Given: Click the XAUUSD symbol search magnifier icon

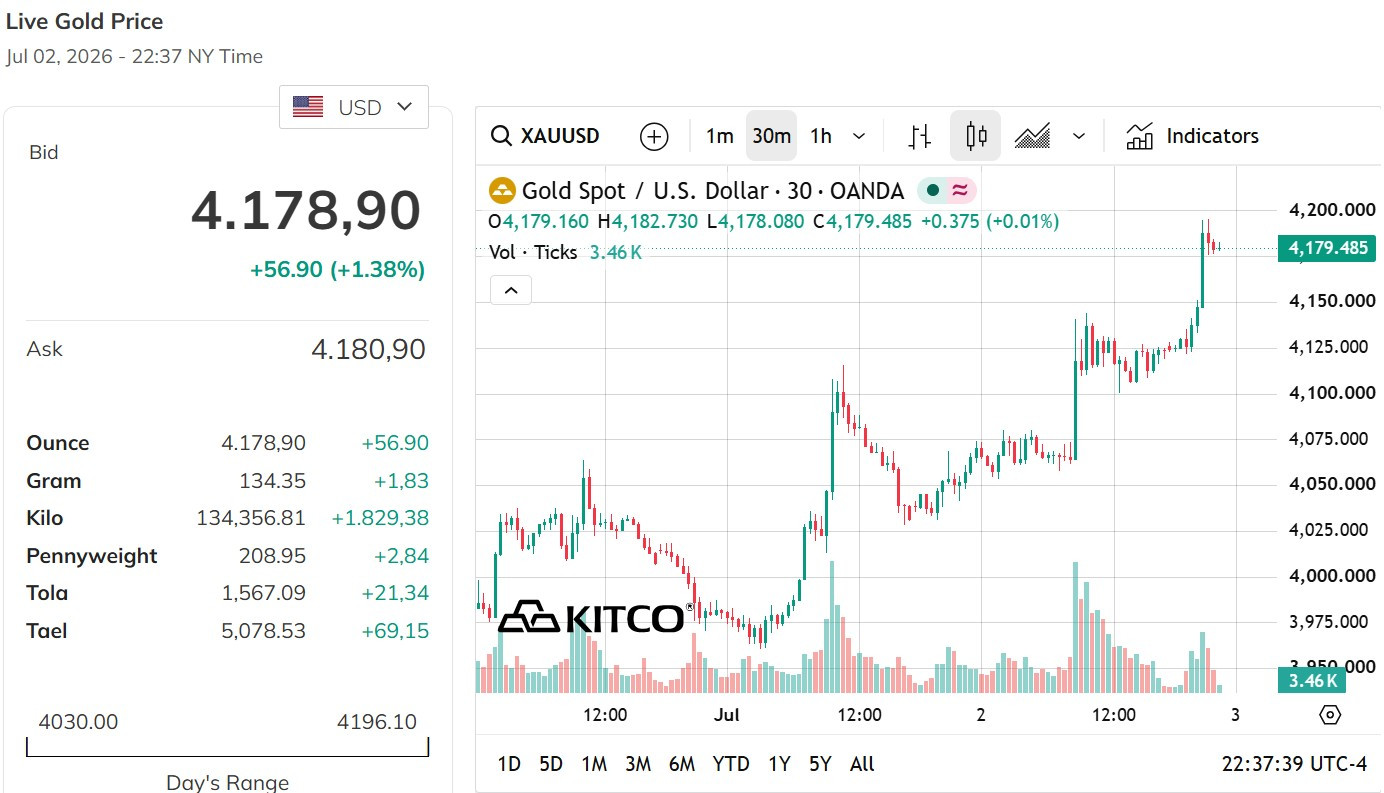Looking at the screenshot, I should 501,136.
